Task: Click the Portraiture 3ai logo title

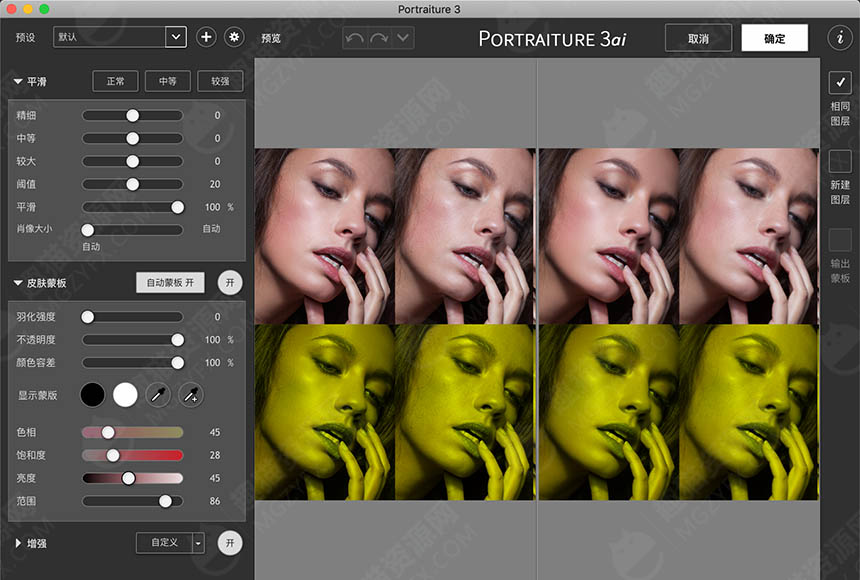Action: (x=552, y=39)
